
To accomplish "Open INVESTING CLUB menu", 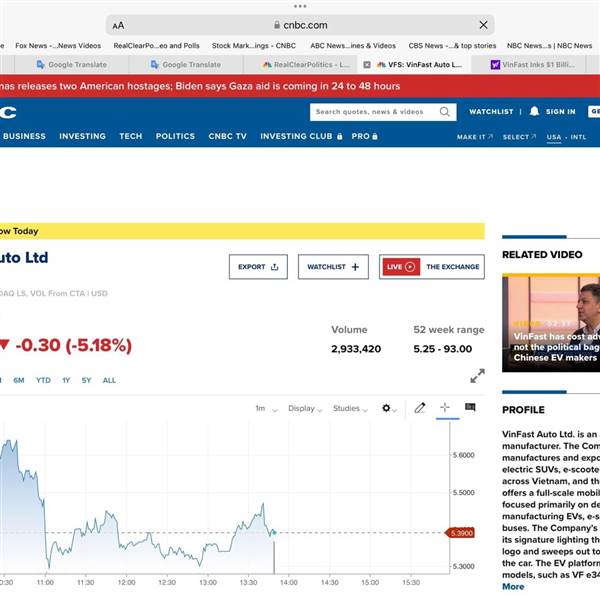I will (301, 136).
